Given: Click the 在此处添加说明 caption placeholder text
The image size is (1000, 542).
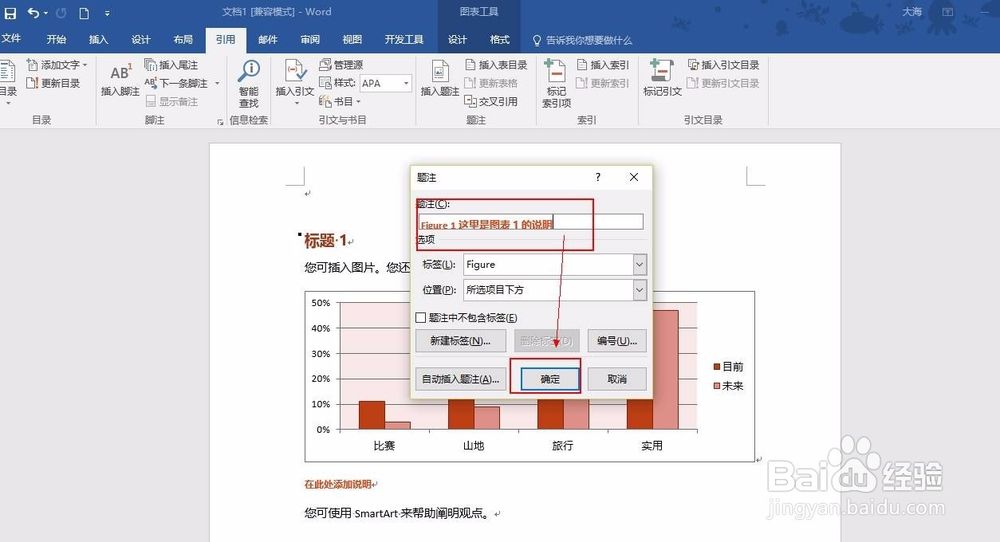Looking at the screenshot, I should pyautogui.click(x=337, y=484).
